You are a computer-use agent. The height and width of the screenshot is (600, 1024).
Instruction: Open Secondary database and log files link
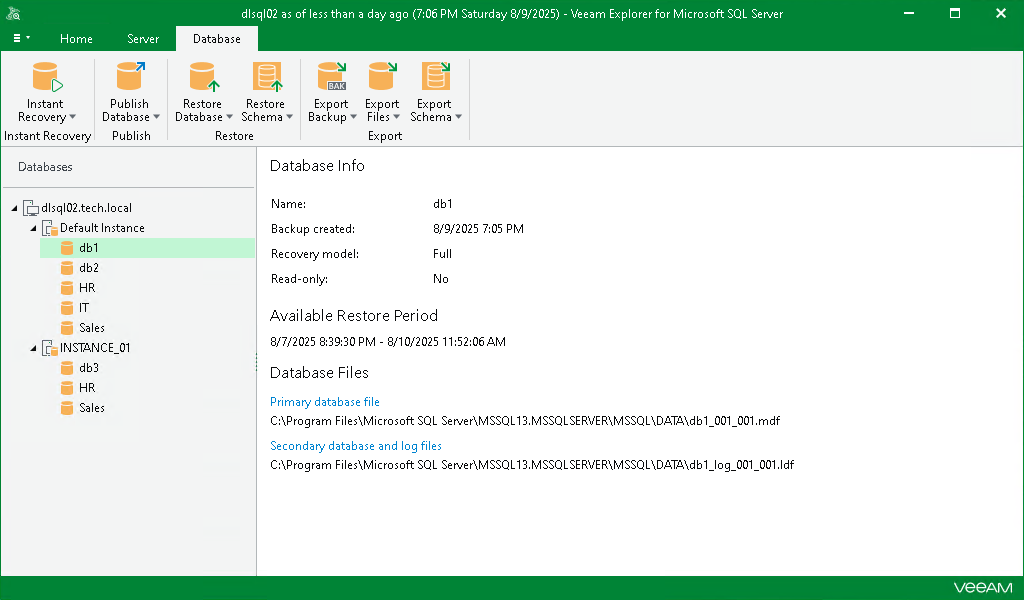point(356,446)
